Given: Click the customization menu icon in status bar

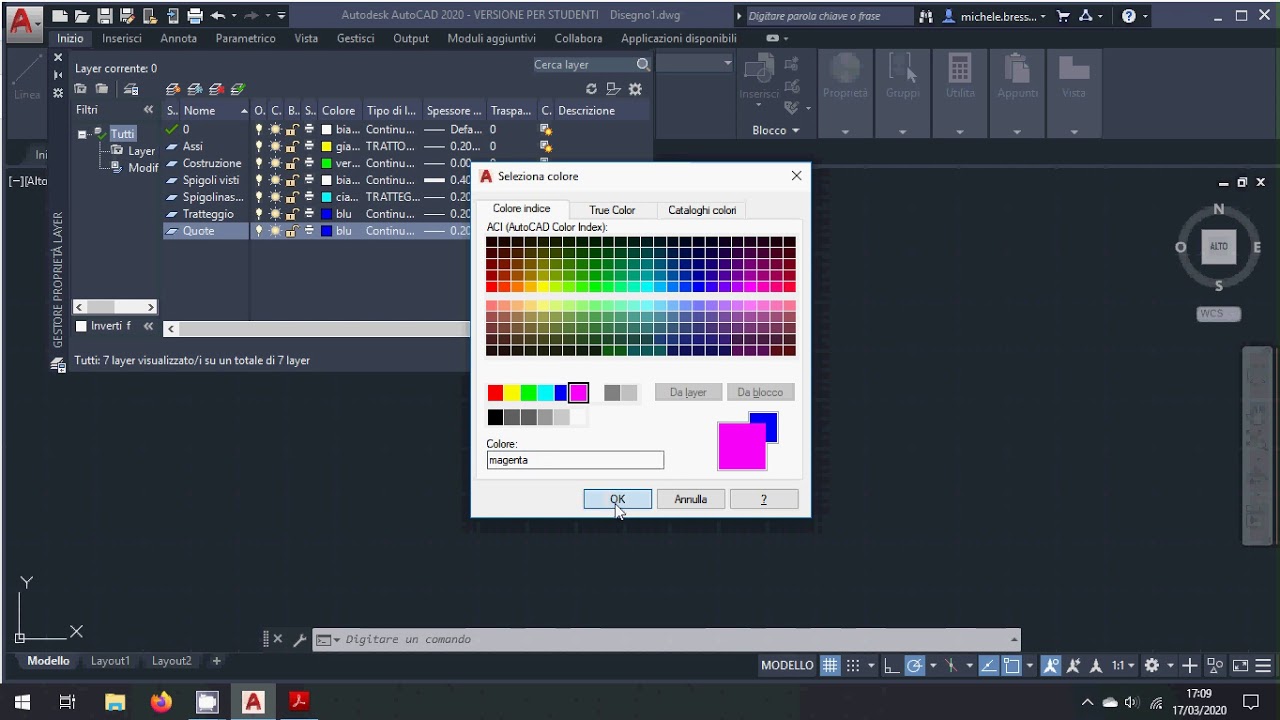Looking at the screenshot, I should [1263, 665].
